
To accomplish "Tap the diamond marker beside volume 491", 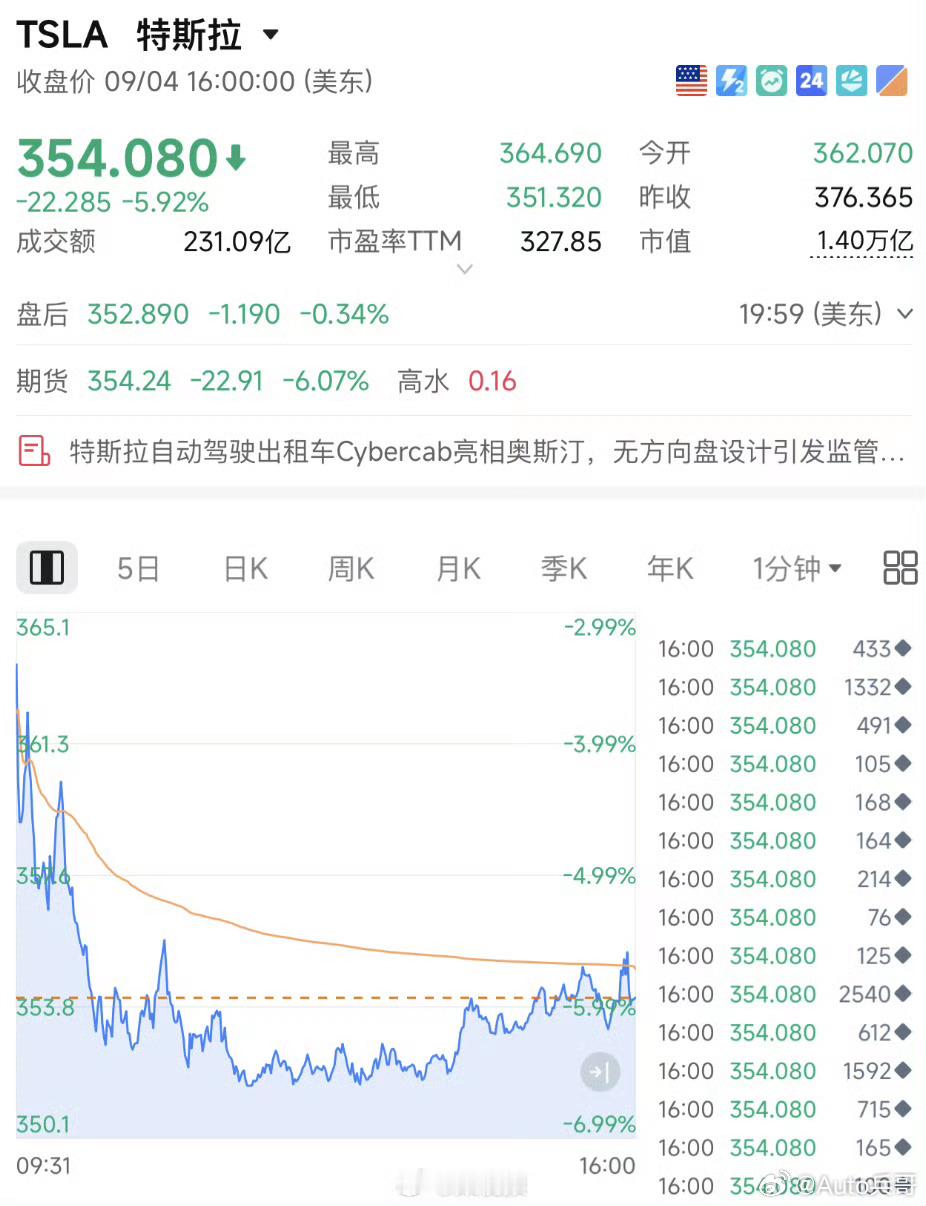I will click(x=903, y=726).
